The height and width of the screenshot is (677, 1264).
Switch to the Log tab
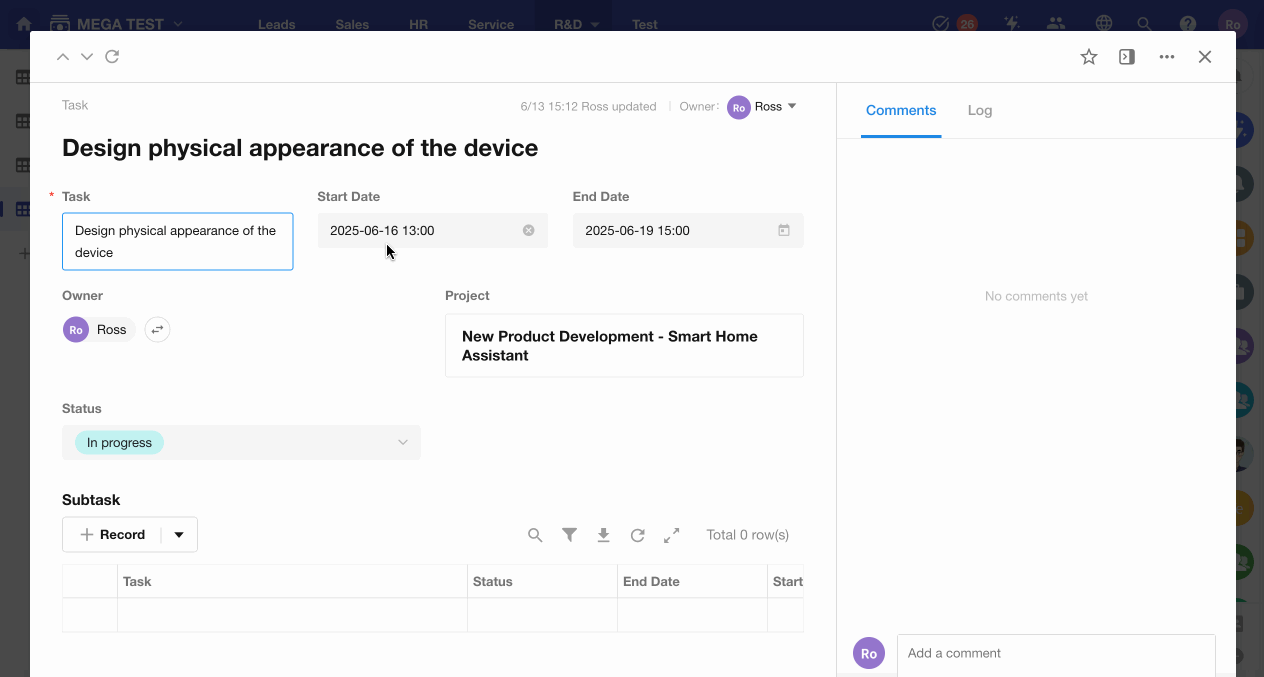click(979, 111)
